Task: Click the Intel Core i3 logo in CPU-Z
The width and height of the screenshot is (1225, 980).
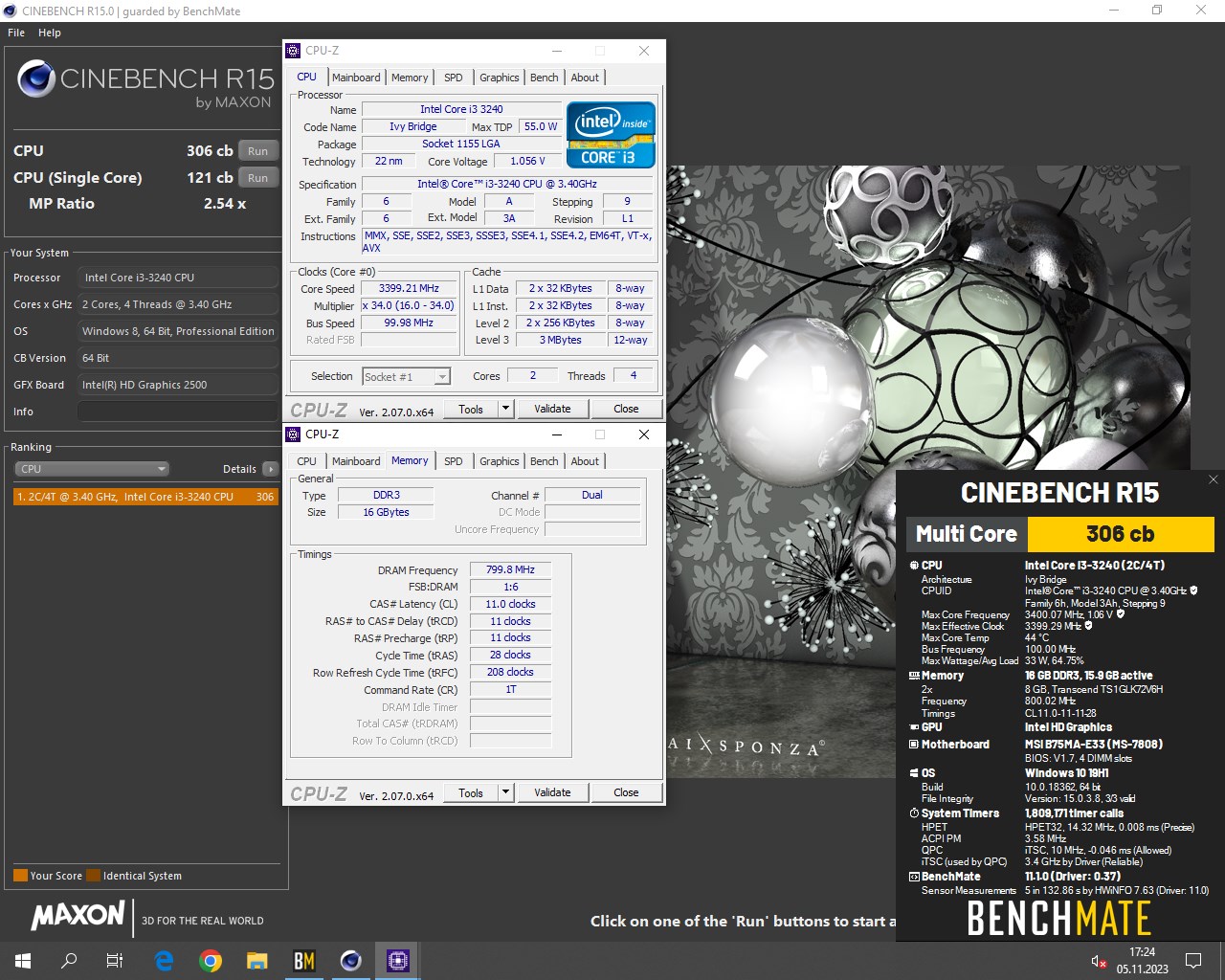Action: pyautogui.click(x=612, y=135)
